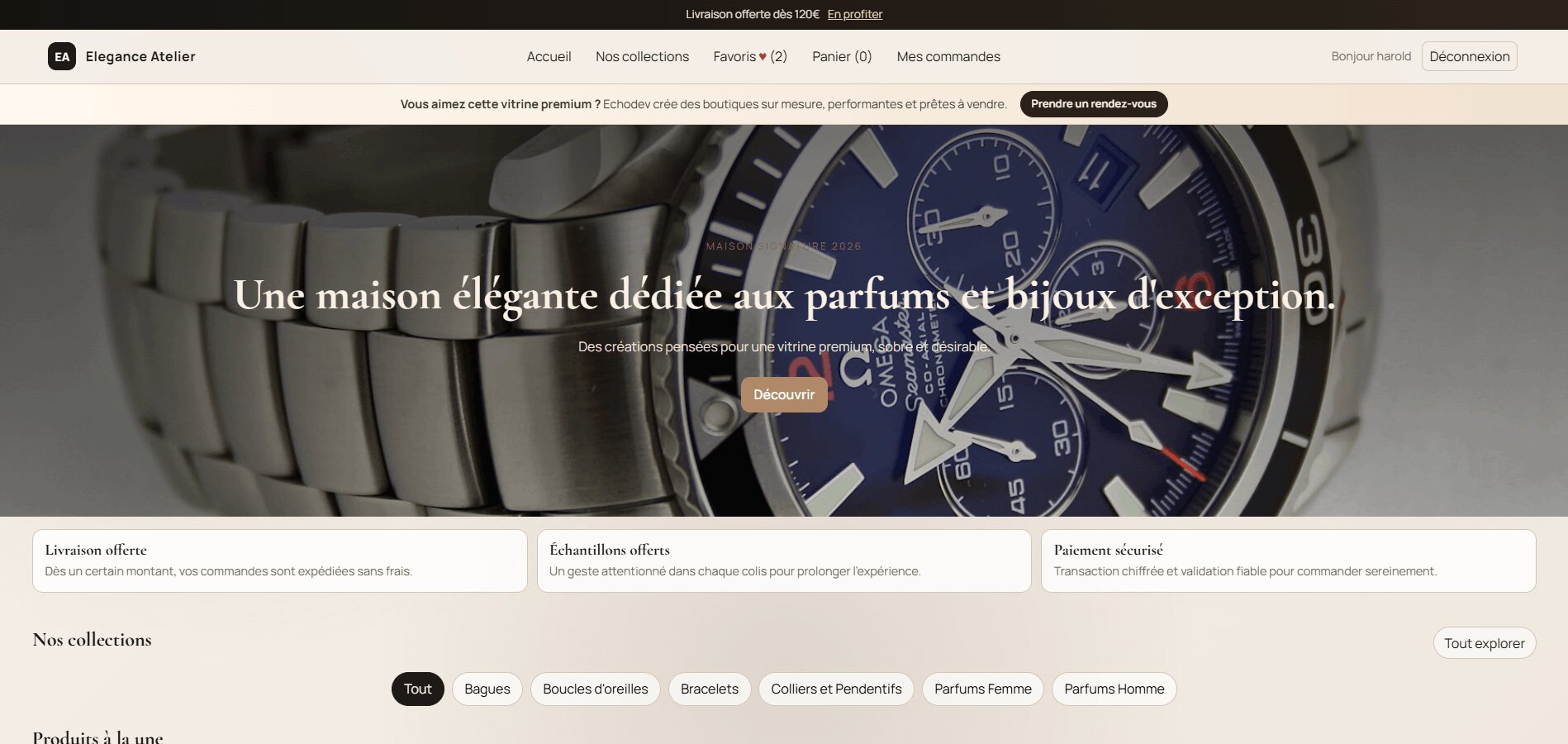Select the Boucles d'oreilles filter
This screenshot has width=1568, height=744.
tap(595, 689)
